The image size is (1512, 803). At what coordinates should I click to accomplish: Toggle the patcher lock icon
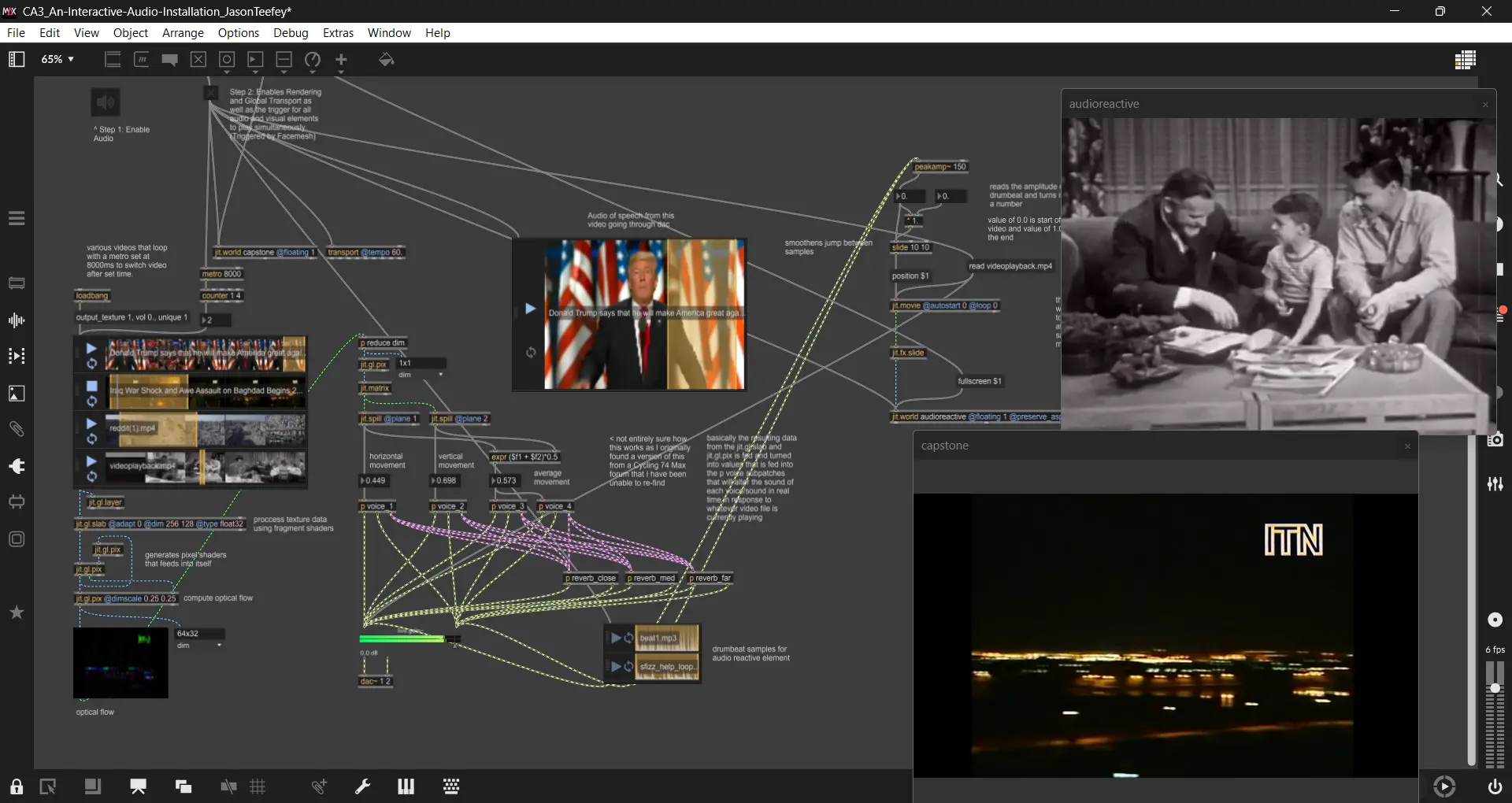(17, 786)
